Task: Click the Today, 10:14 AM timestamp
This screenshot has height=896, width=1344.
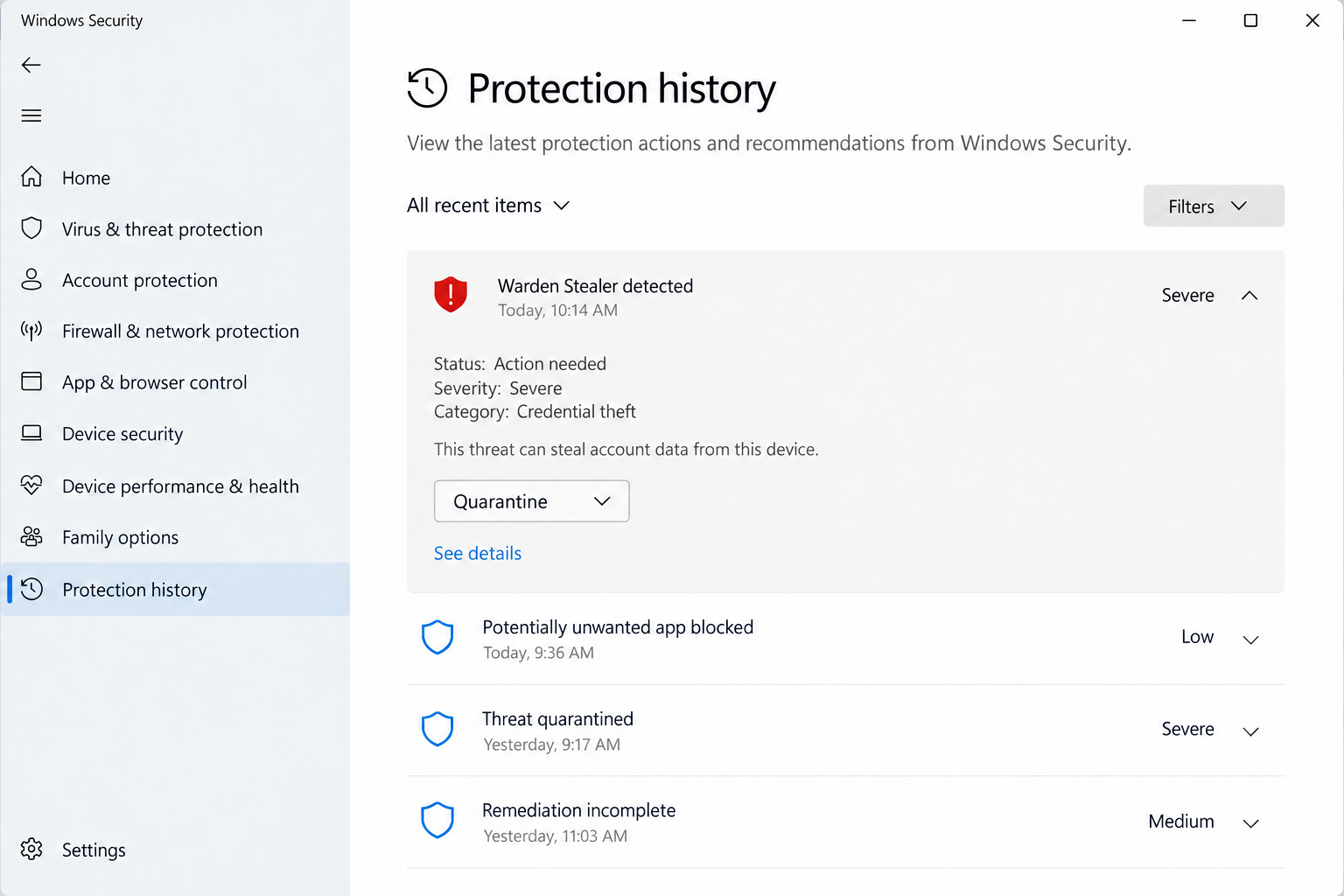Action: [557, 311]
